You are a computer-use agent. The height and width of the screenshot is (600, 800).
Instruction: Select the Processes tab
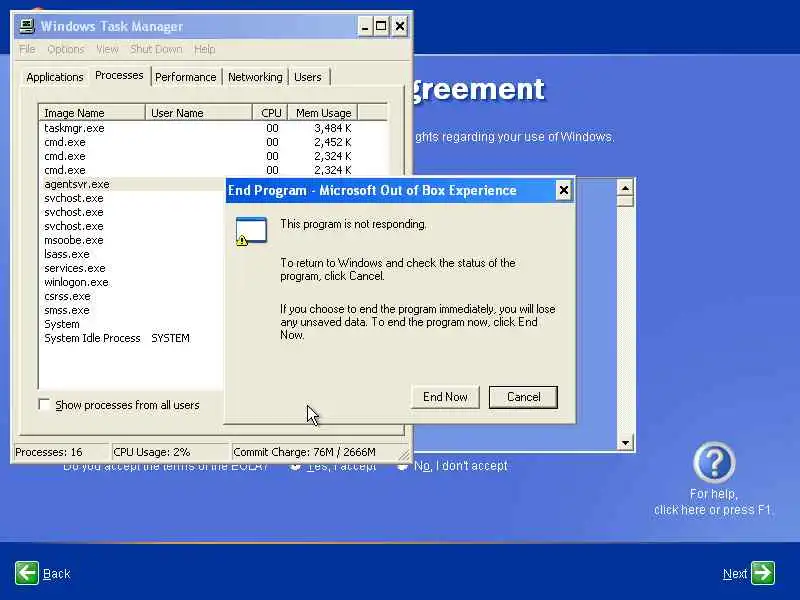pos(119,76)
